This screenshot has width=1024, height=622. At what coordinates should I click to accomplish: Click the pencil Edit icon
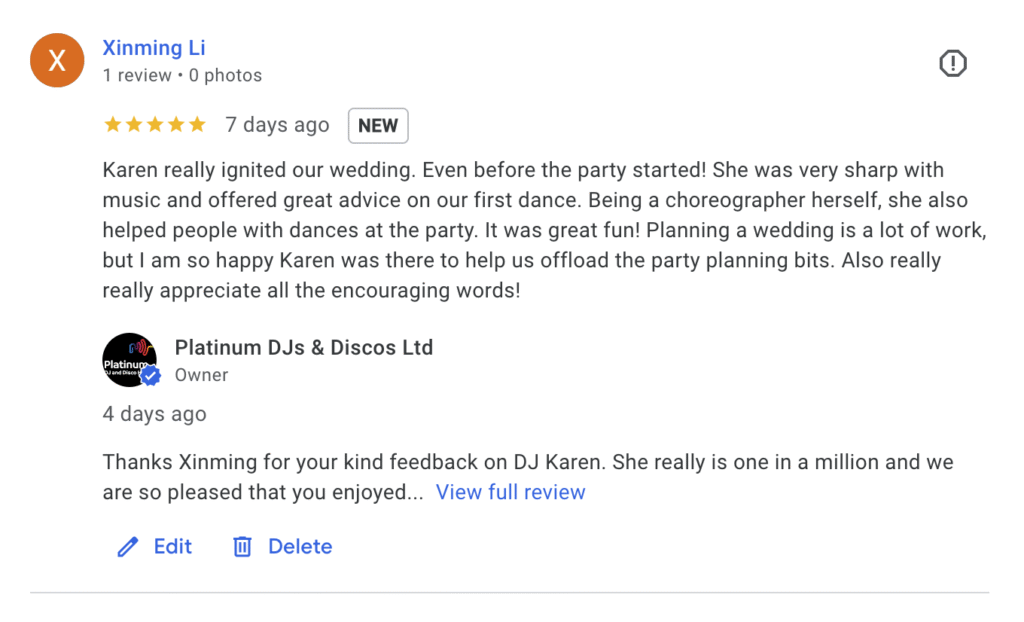pyautogui.click(x=127, y=547)
